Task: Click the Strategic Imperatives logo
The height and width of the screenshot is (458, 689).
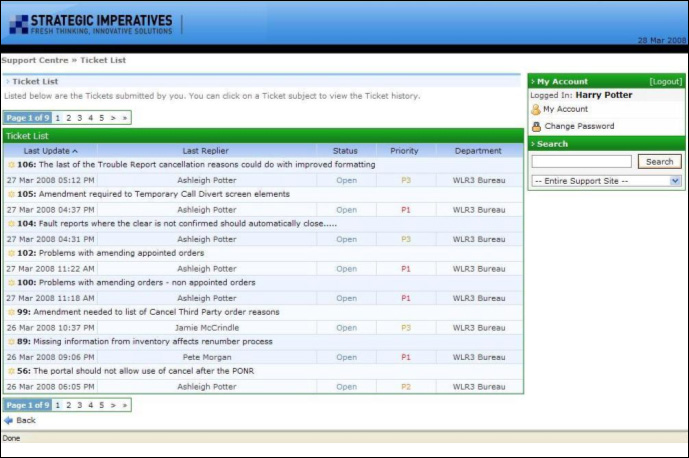Action: click(91, 24)
